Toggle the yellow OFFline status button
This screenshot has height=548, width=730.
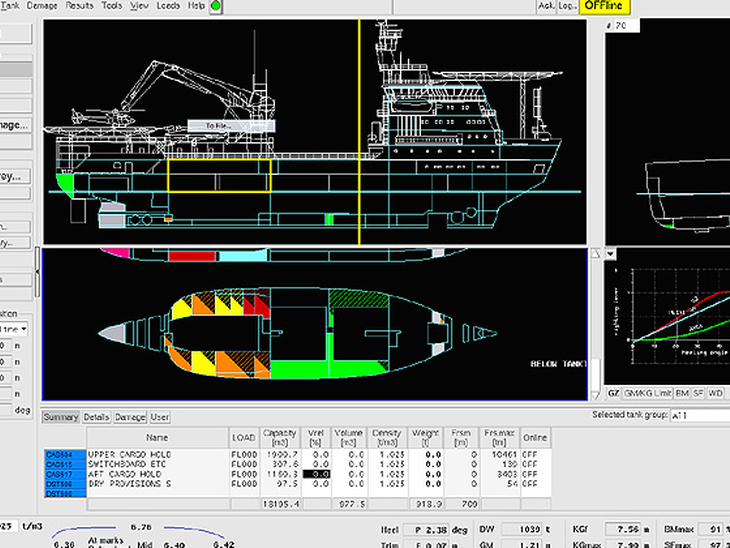604,6
